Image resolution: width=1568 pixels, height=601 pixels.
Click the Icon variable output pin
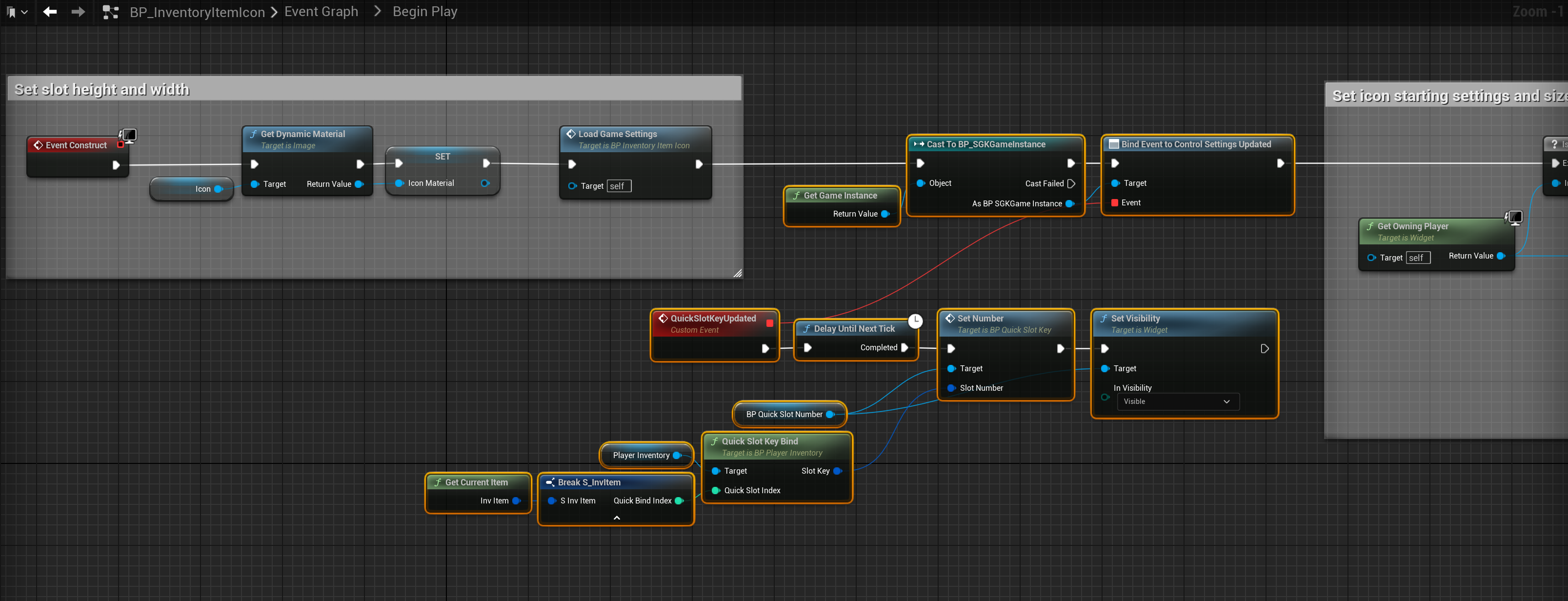[x=219, y=189]
